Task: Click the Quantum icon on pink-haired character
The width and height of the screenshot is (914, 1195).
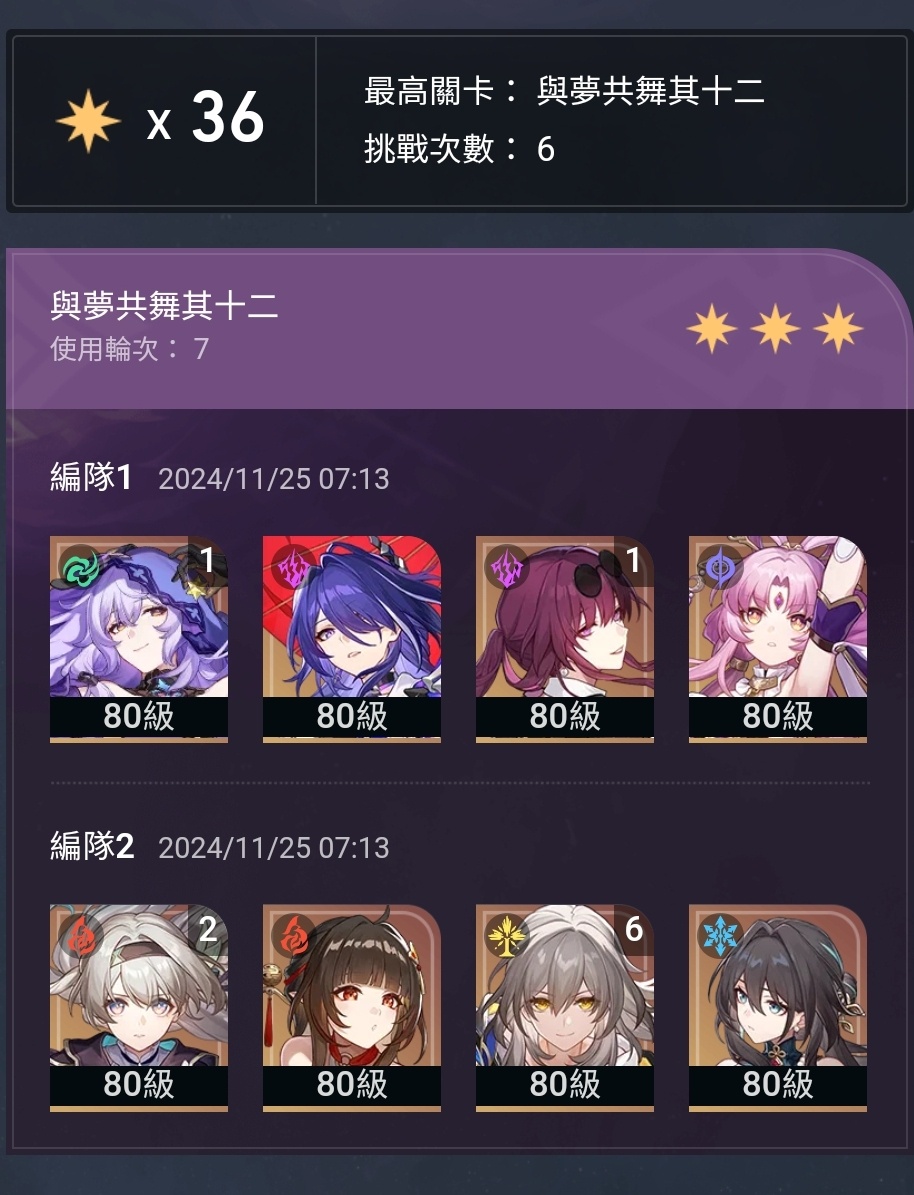Action: 720,569
